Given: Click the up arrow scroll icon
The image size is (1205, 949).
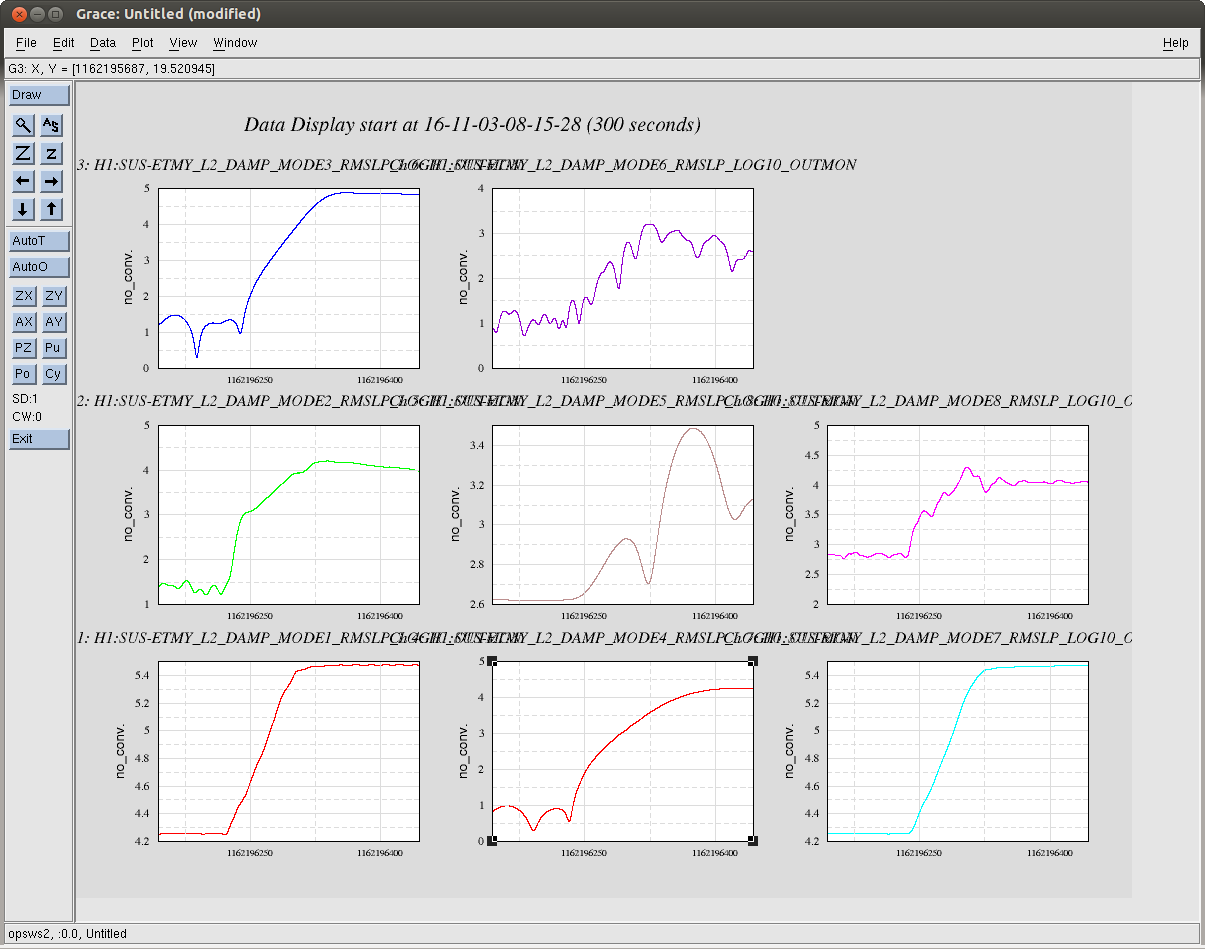Looking at the screenshot, I should coord(52,209).
